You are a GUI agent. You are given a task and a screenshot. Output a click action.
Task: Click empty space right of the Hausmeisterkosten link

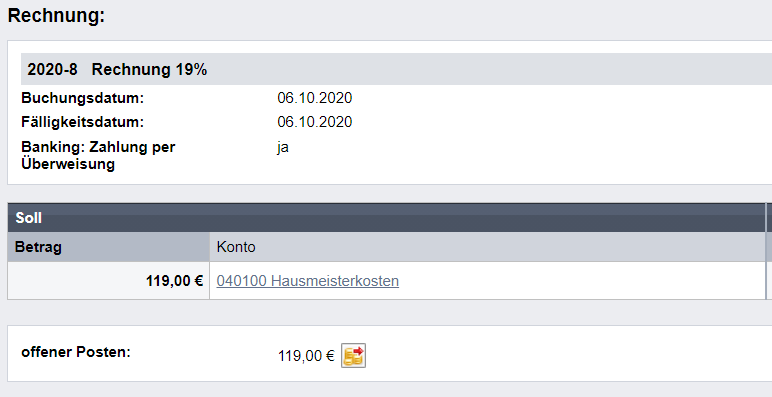coord(581,281)
